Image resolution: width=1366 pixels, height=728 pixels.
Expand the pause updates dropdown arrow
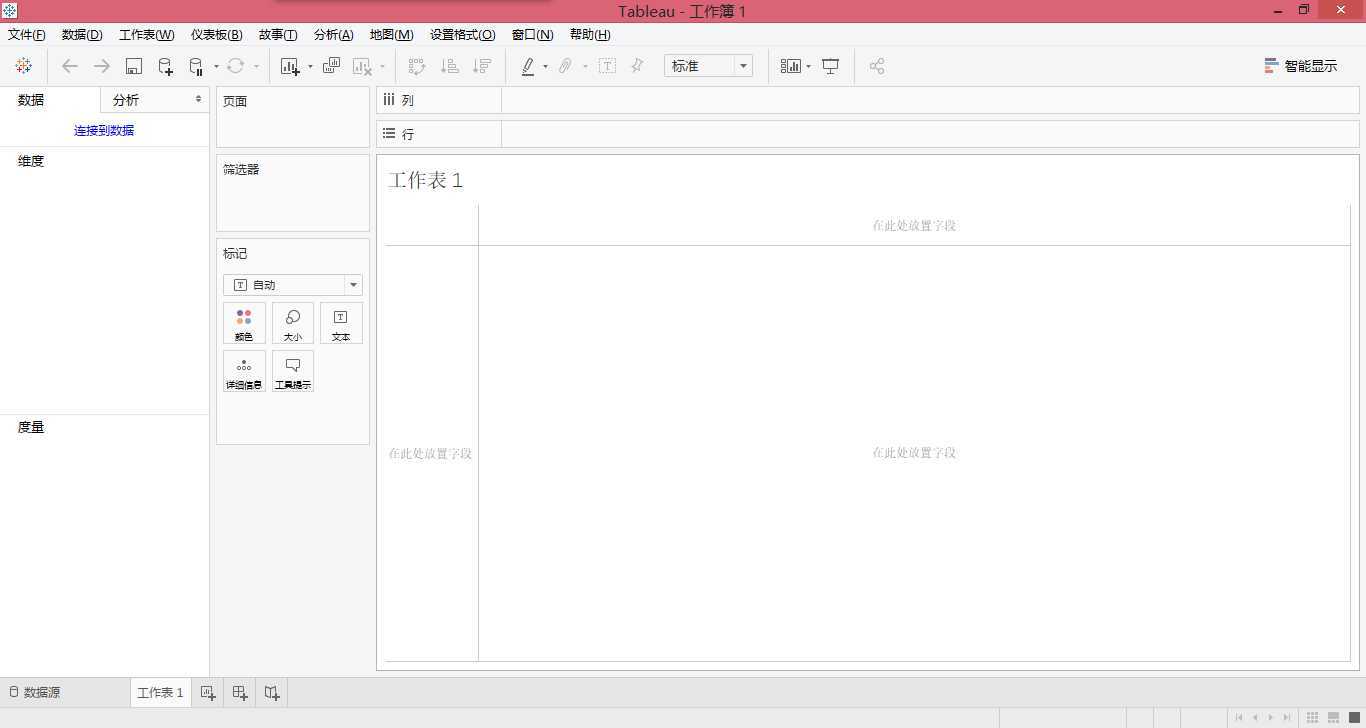(216, 67)
